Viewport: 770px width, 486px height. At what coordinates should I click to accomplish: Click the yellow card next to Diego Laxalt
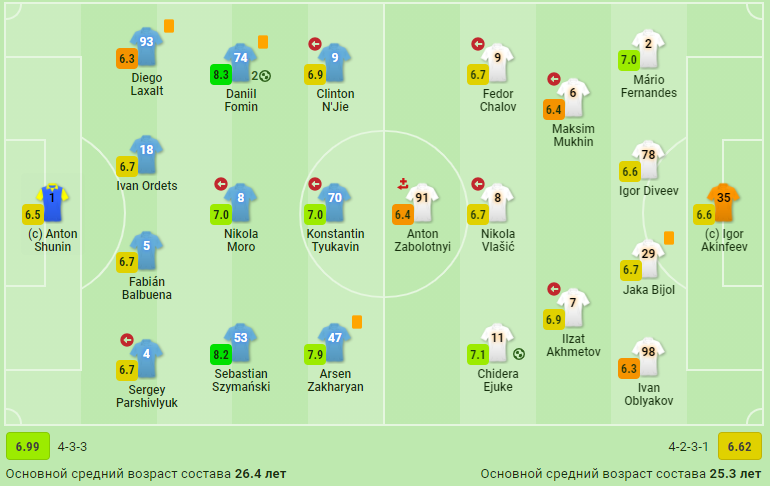(x=169, y=26)
